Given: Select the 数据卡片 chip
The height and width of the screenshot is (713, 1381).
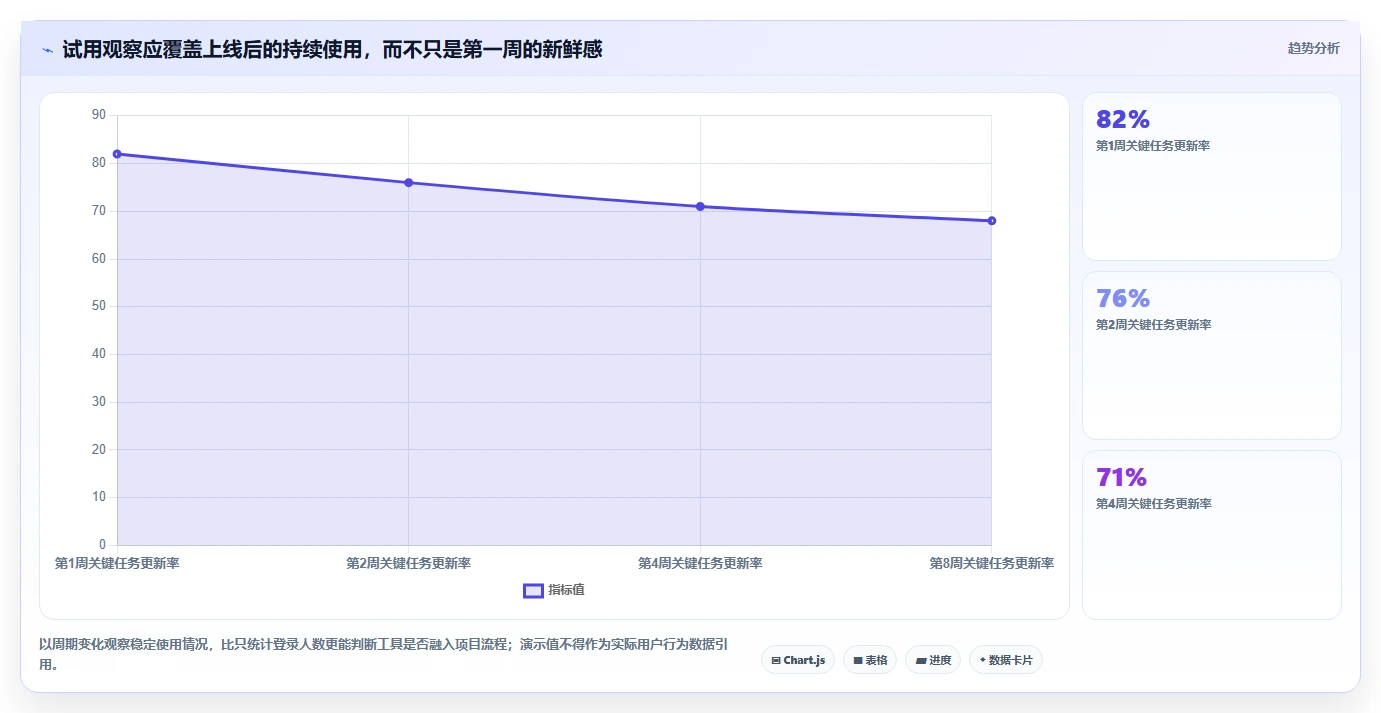Looking at the screenshot, I should tap(1006, 660).
